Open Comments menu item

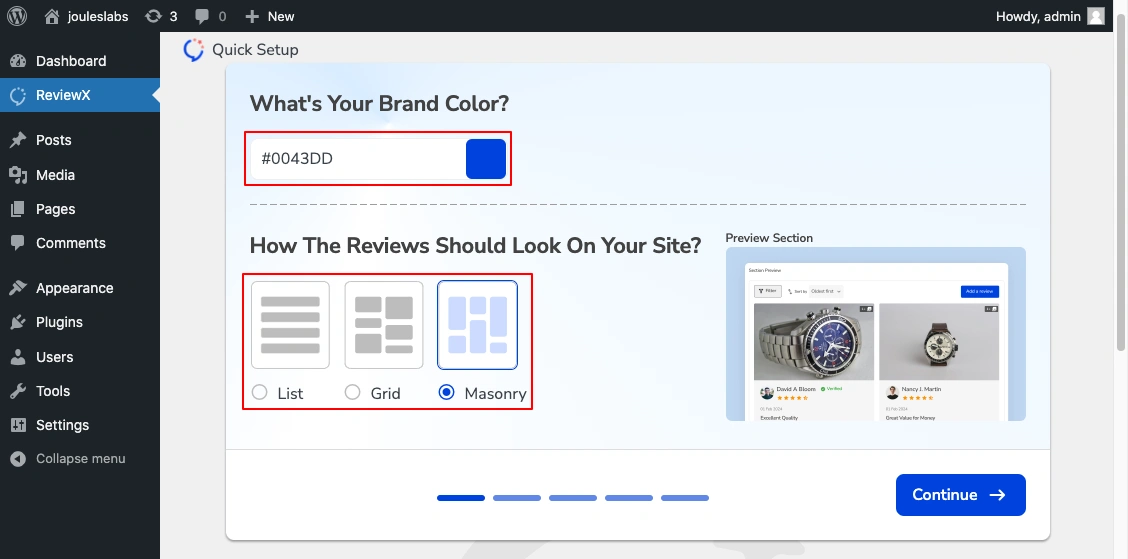click(80, 243)
